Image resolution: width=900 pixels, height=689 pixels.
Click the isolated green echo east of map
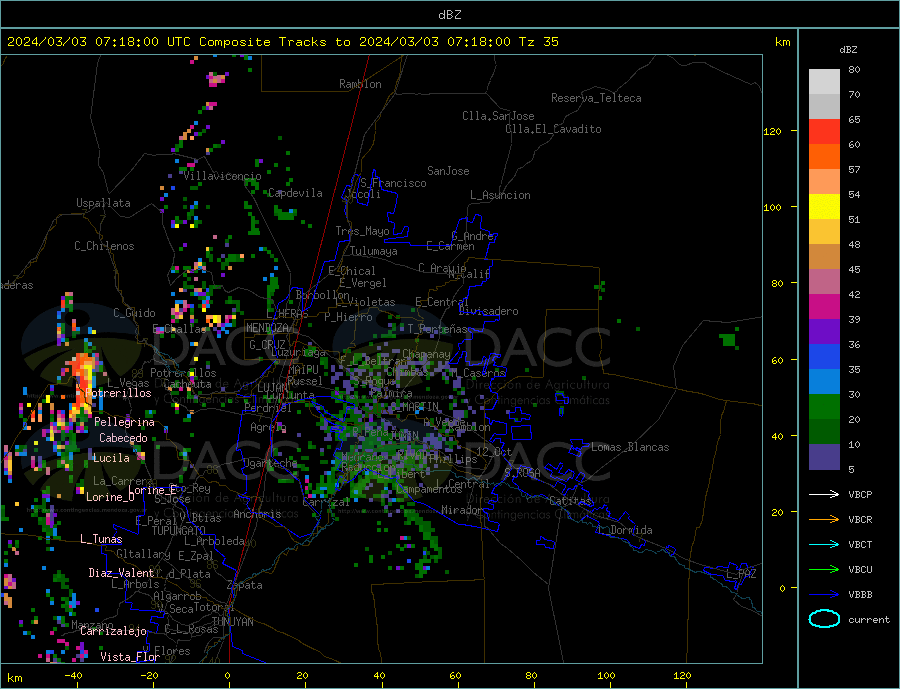point(728,339)
